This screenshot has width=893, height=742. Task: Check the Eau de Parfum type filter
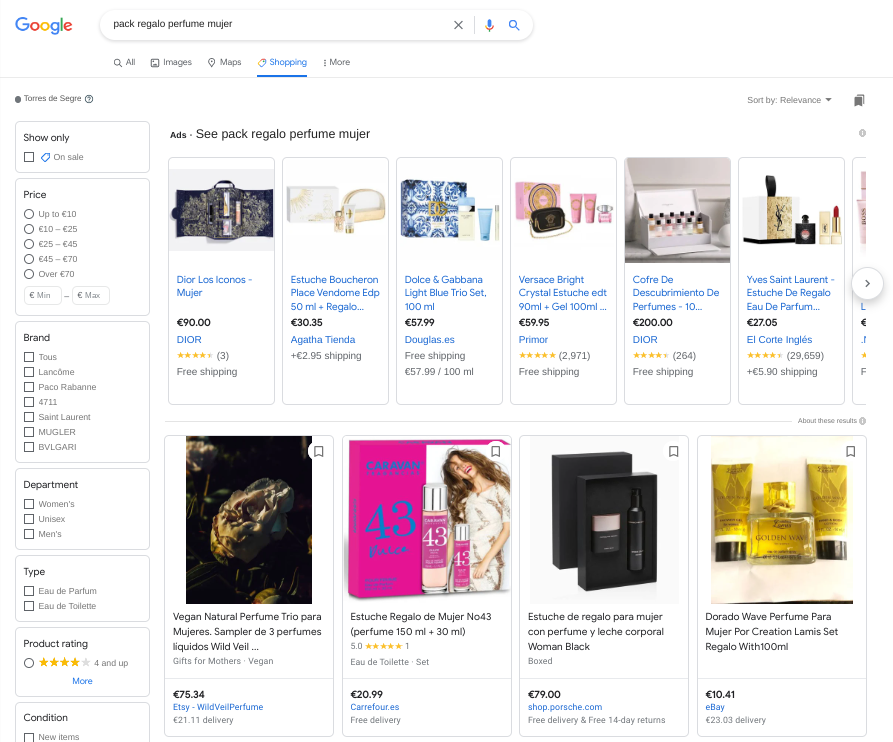coord(29,591)
